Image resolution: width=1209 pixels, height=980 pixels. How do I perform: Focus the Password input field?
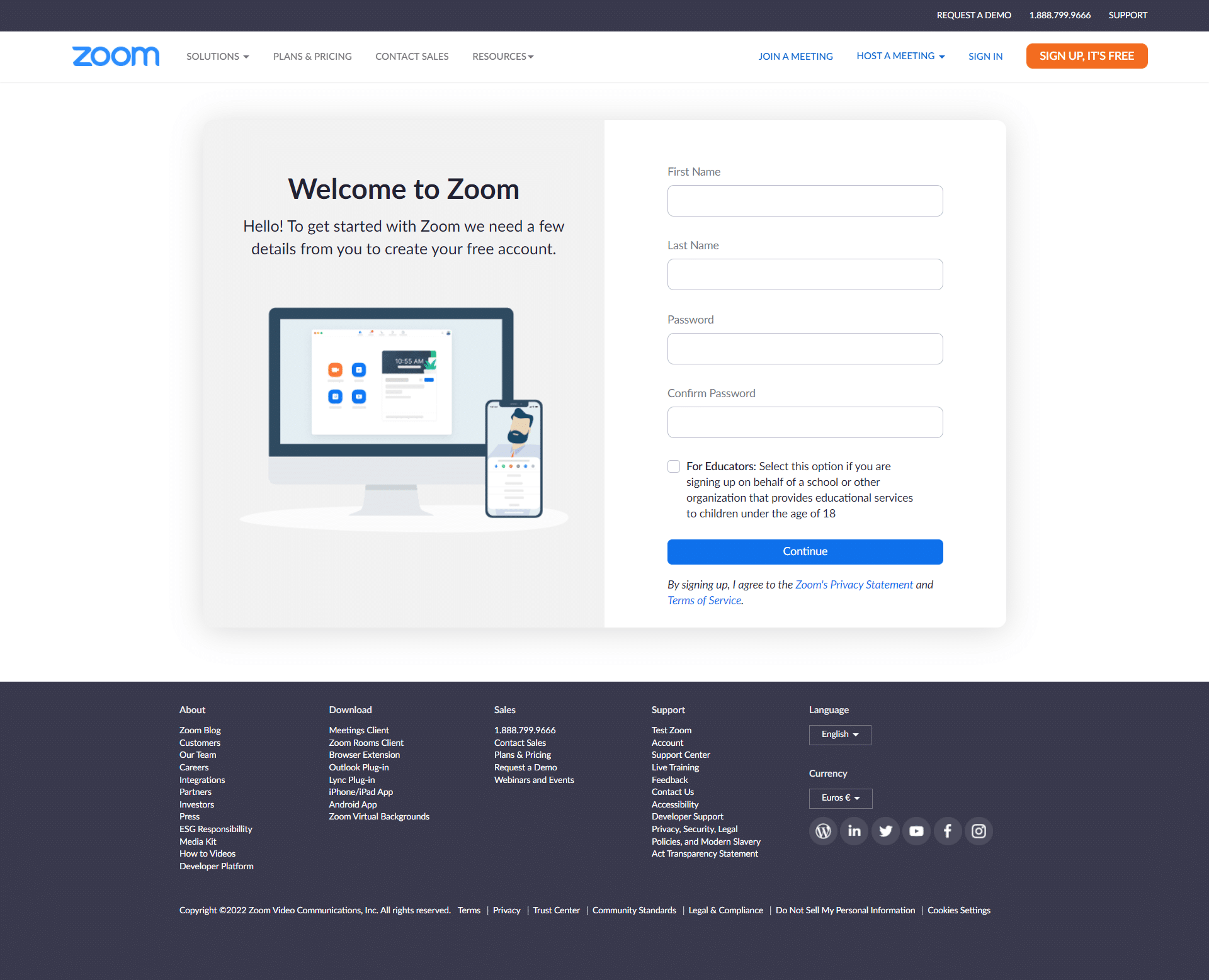(x=805, y=349)
